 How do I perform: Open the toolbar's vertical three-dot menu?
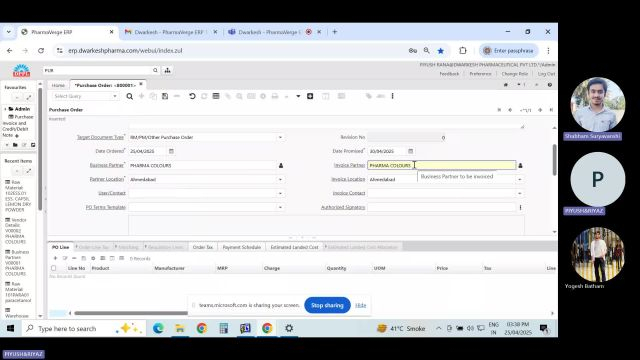coord(392,96)
